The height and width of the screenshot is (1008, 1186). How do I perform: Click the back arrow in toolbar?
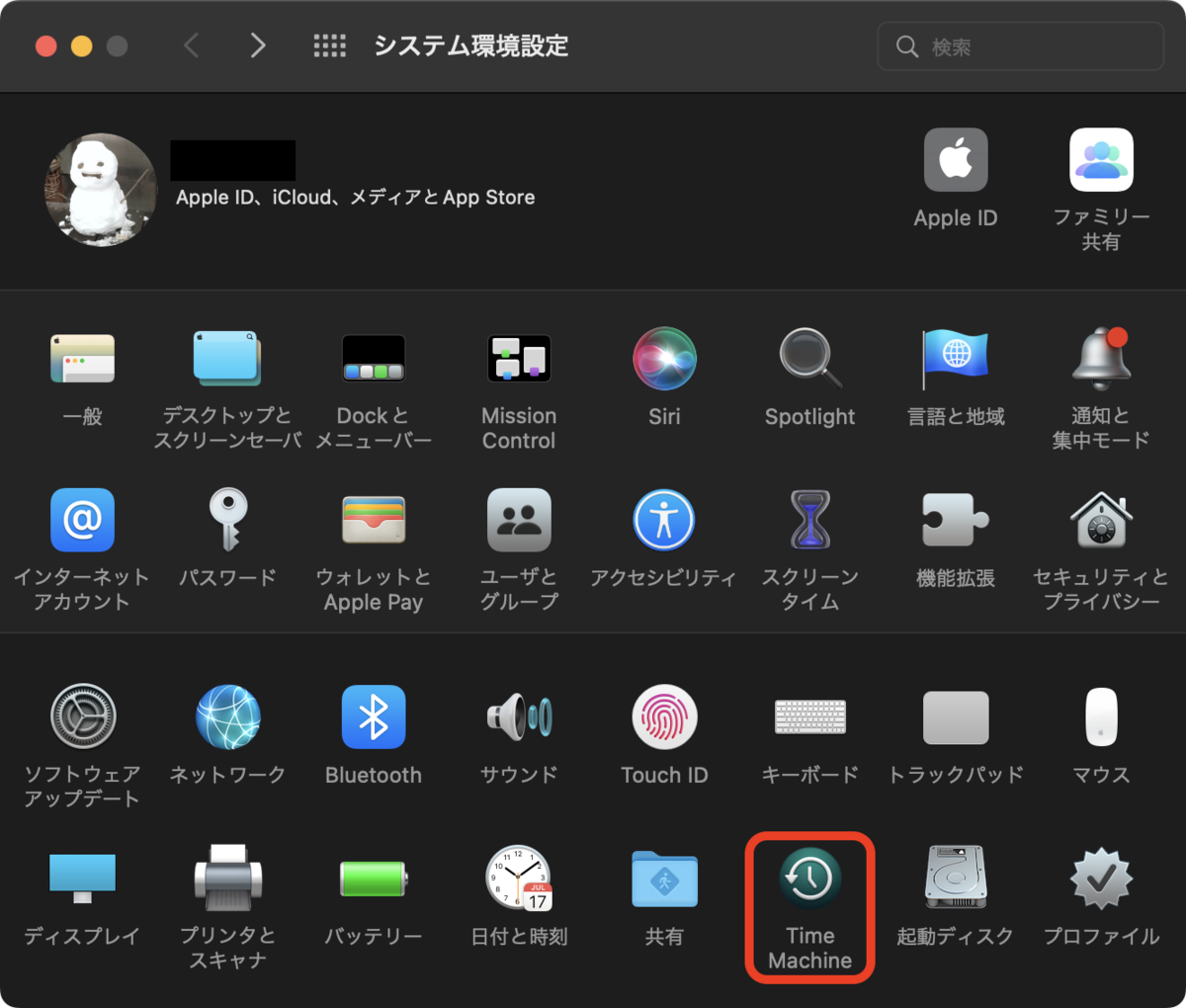pos(192,45)
